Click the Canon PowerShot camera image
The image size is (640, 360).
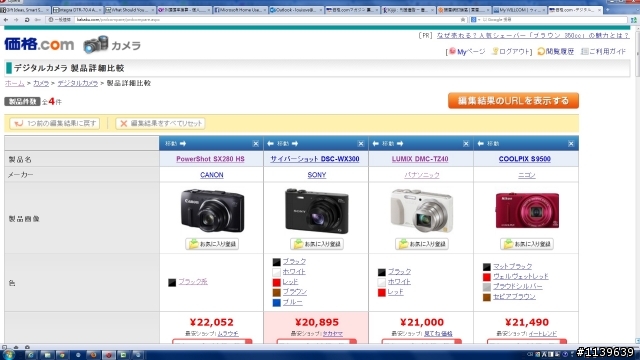212,210
